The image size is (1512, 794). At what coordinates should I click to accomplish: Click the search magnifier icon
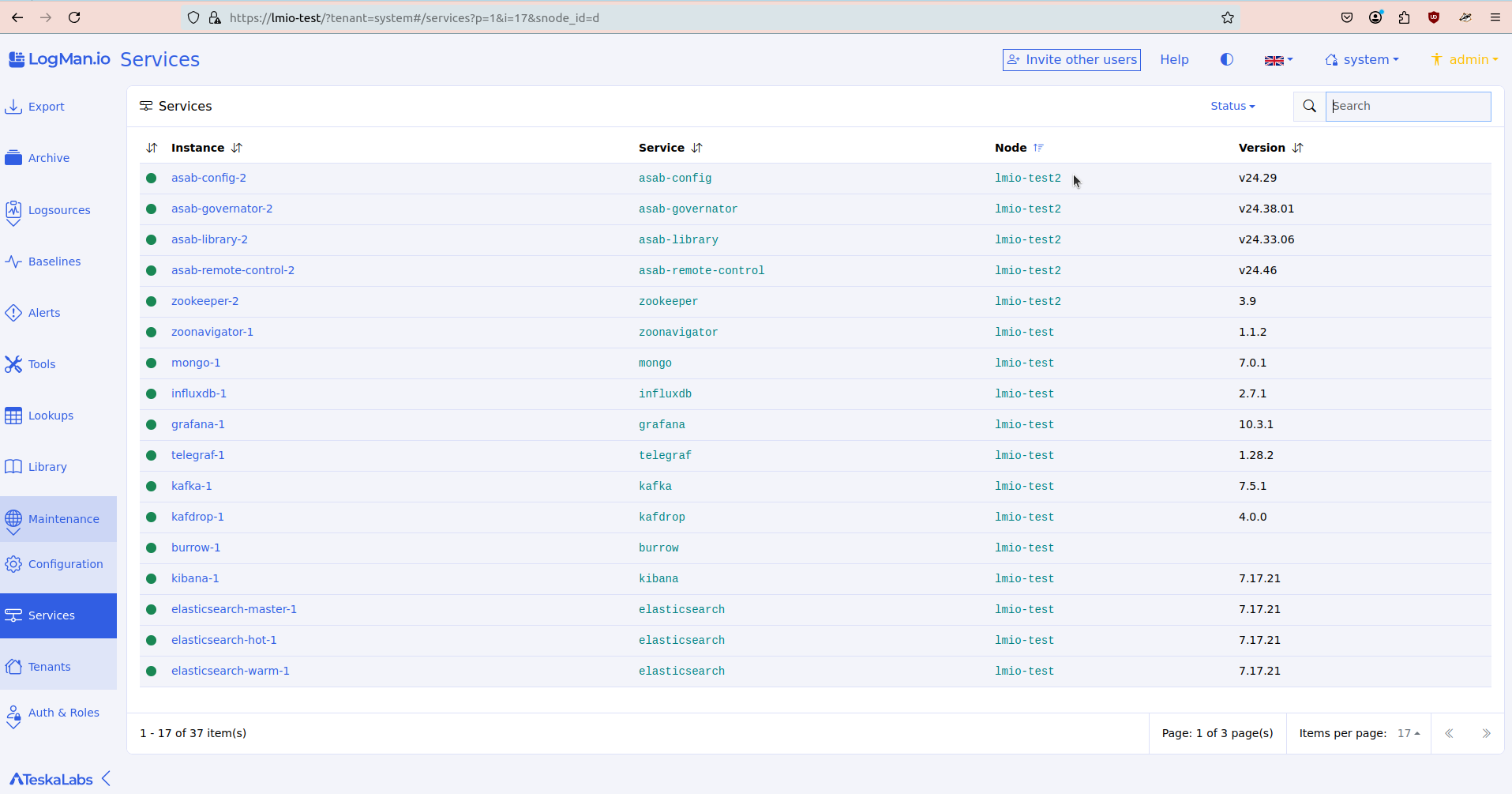pyautogui.click(x=1309, y=106)
